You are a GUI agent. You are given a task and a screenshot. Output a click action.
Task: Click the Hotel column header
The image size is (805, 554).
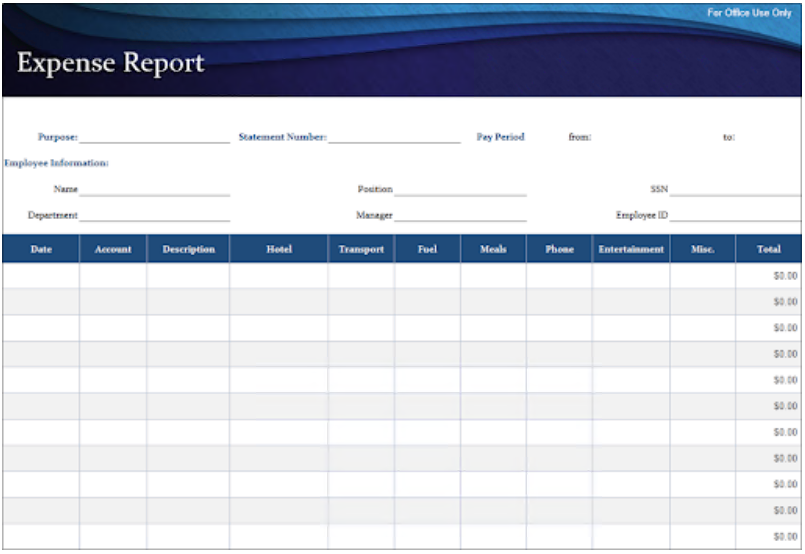[279, 249]
